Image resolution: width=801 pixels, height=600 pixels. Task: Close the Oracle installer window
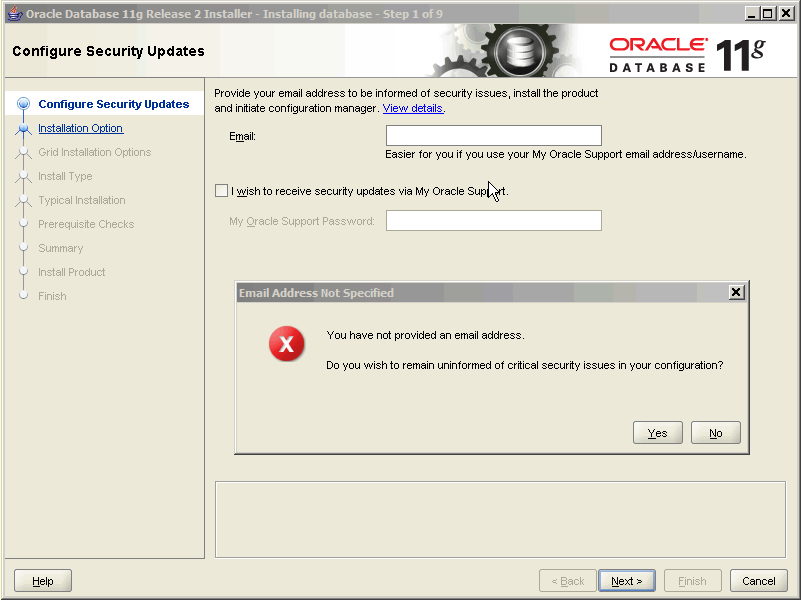coord(786,13)
